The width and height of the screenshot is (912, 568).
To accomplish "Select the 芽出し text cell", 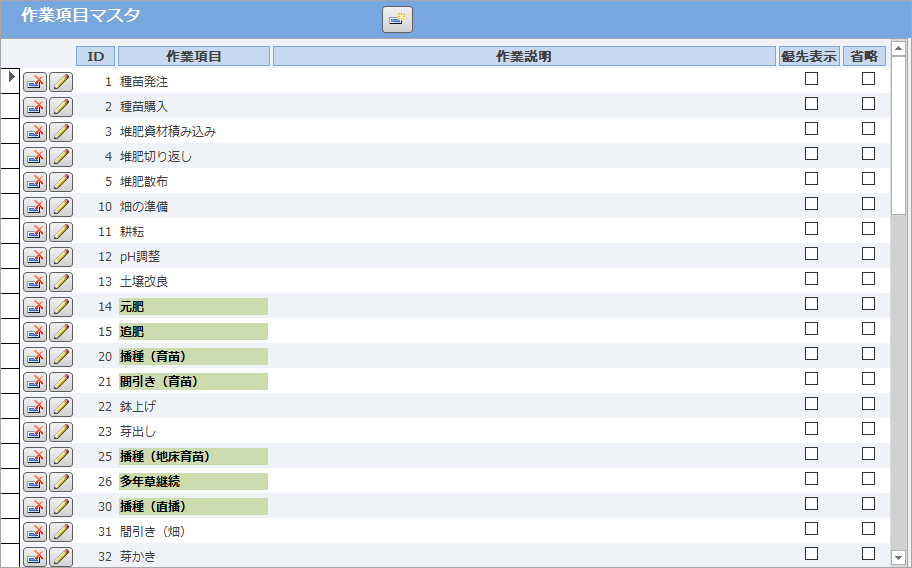I will coord(193,432).
